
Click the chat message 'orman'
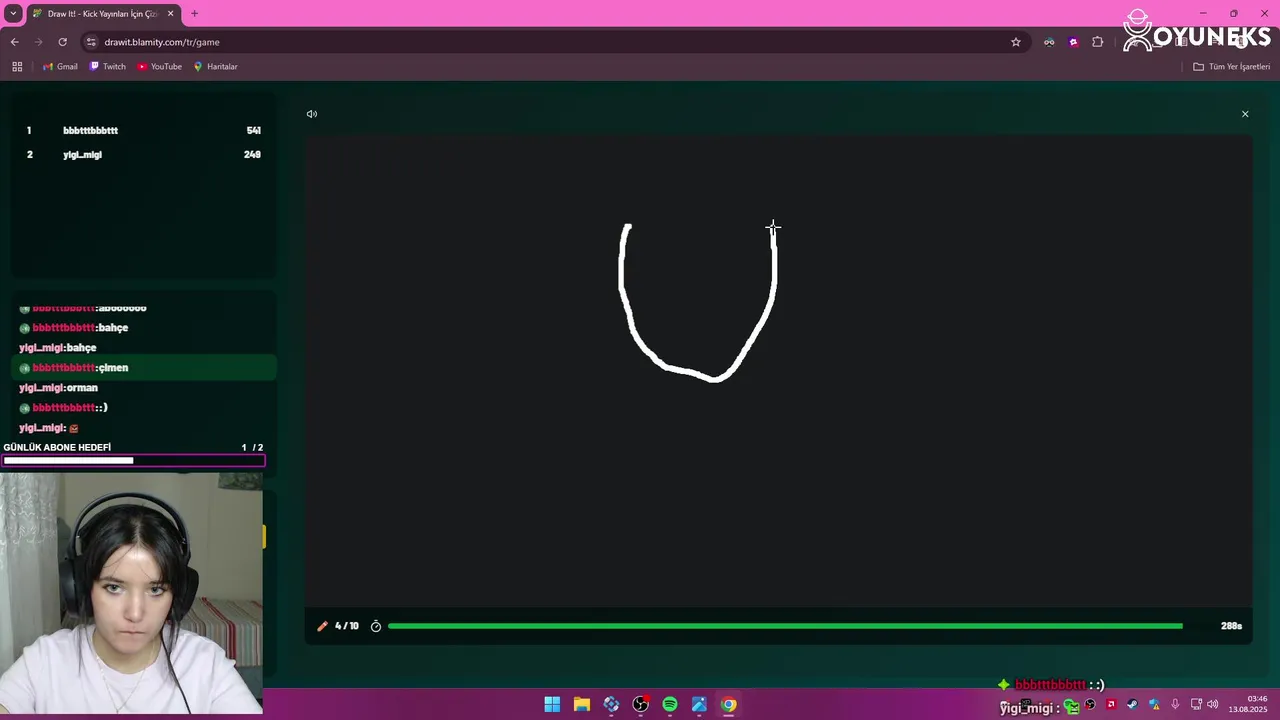(82, 388)
